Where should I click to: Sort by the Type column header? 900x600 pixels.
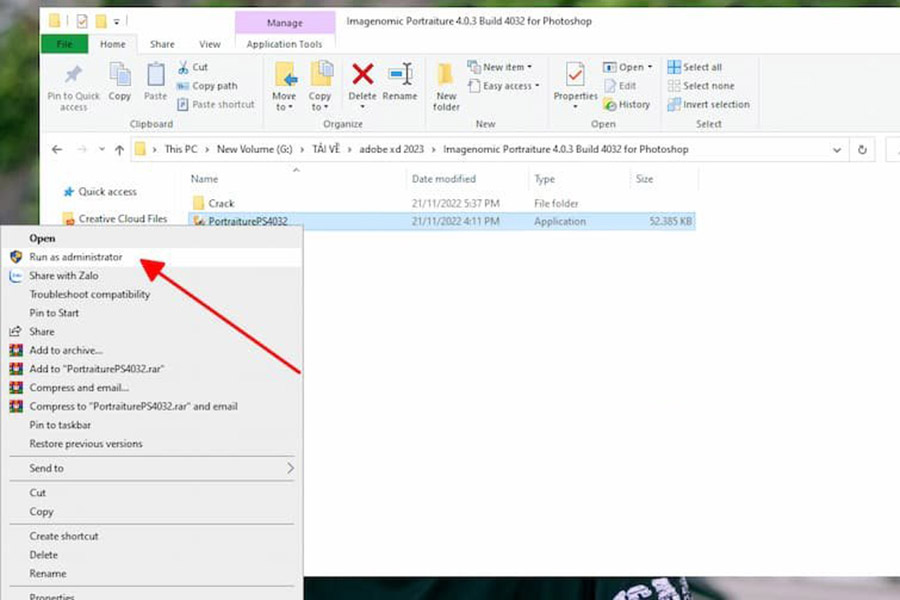pos(544,179)
